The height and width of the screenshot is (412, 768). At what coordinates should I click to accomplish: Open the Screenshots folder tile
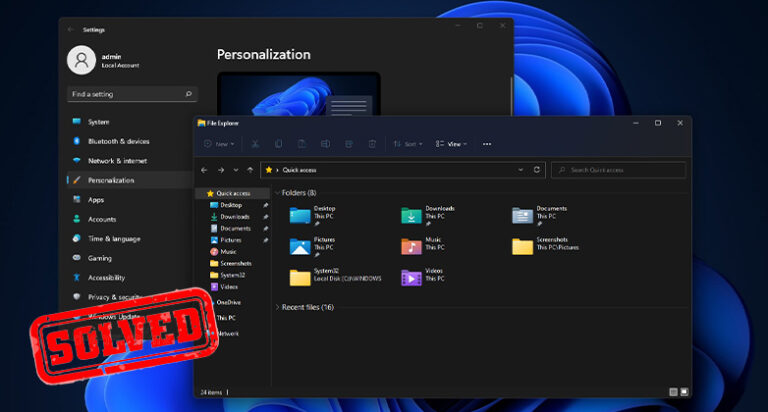point(546,246)
